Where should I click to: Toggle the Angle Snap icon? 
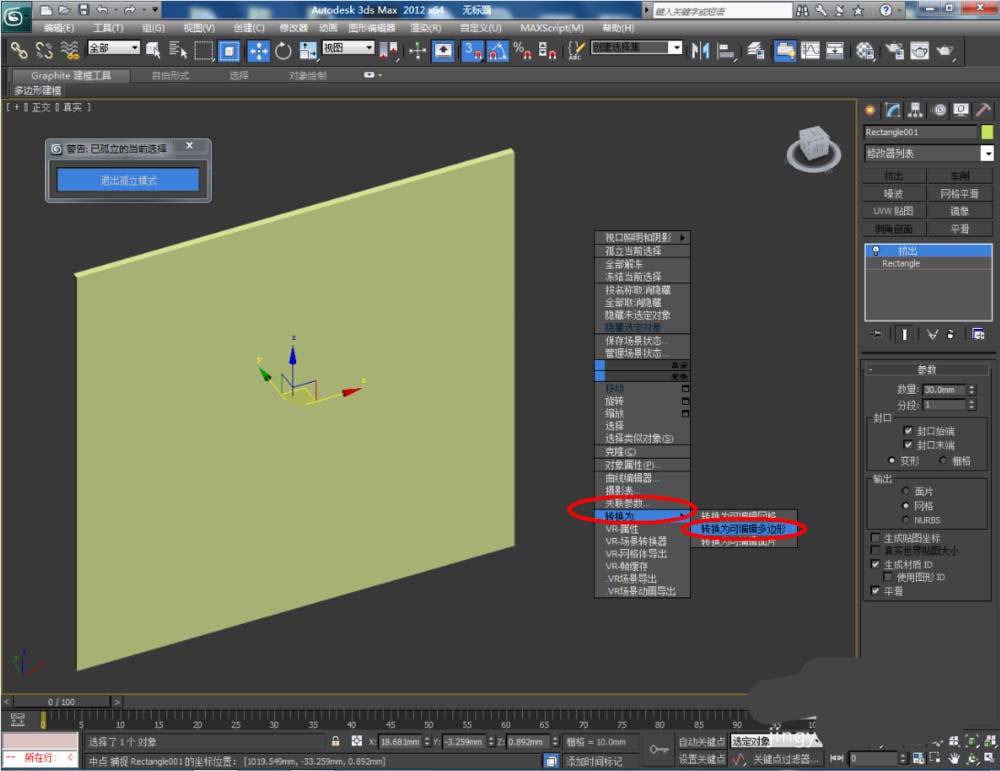click(497, 50)
